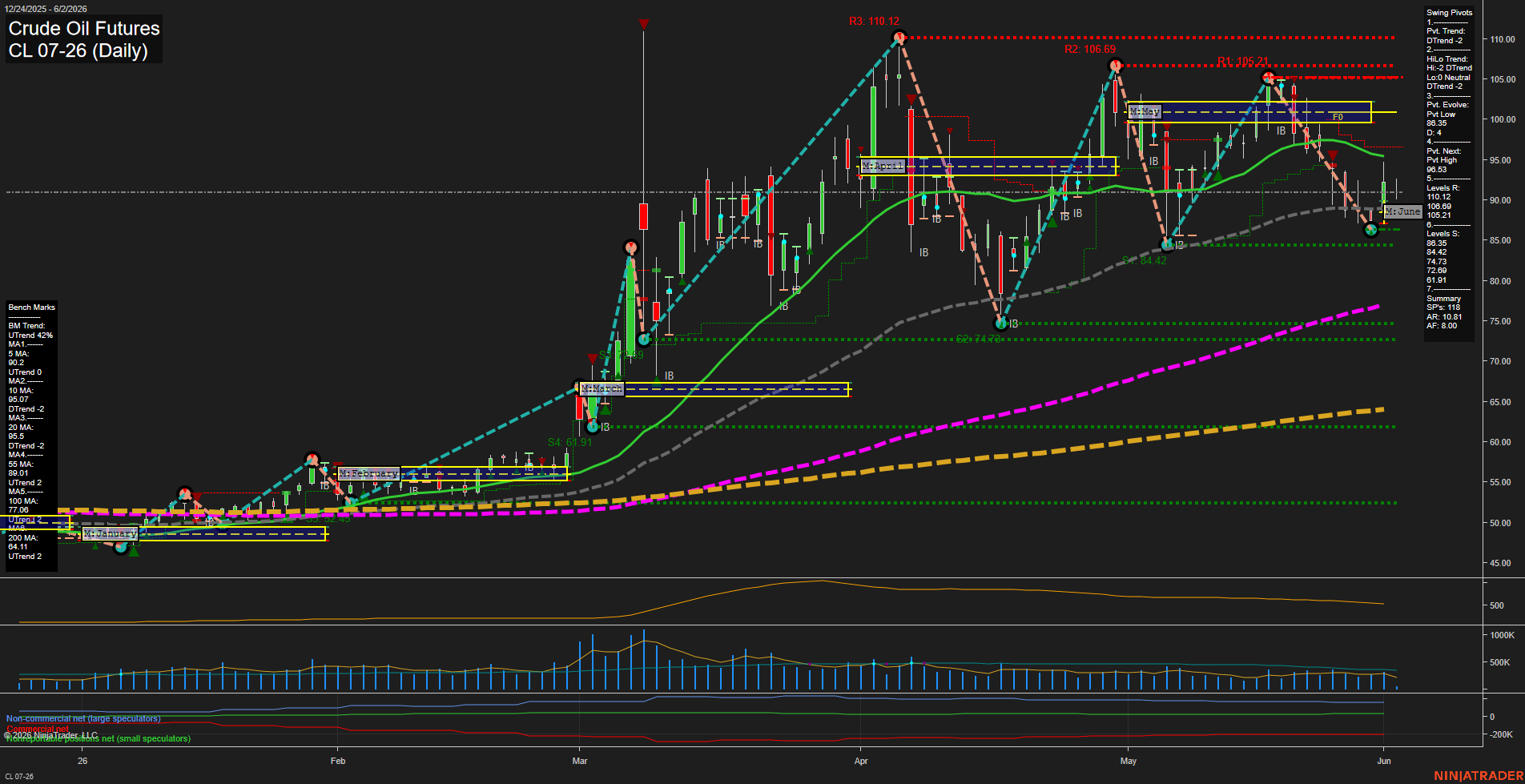Select the '-200K' axis label in COT panel
Screen dimensions: 1525x784
[1501, 734]
